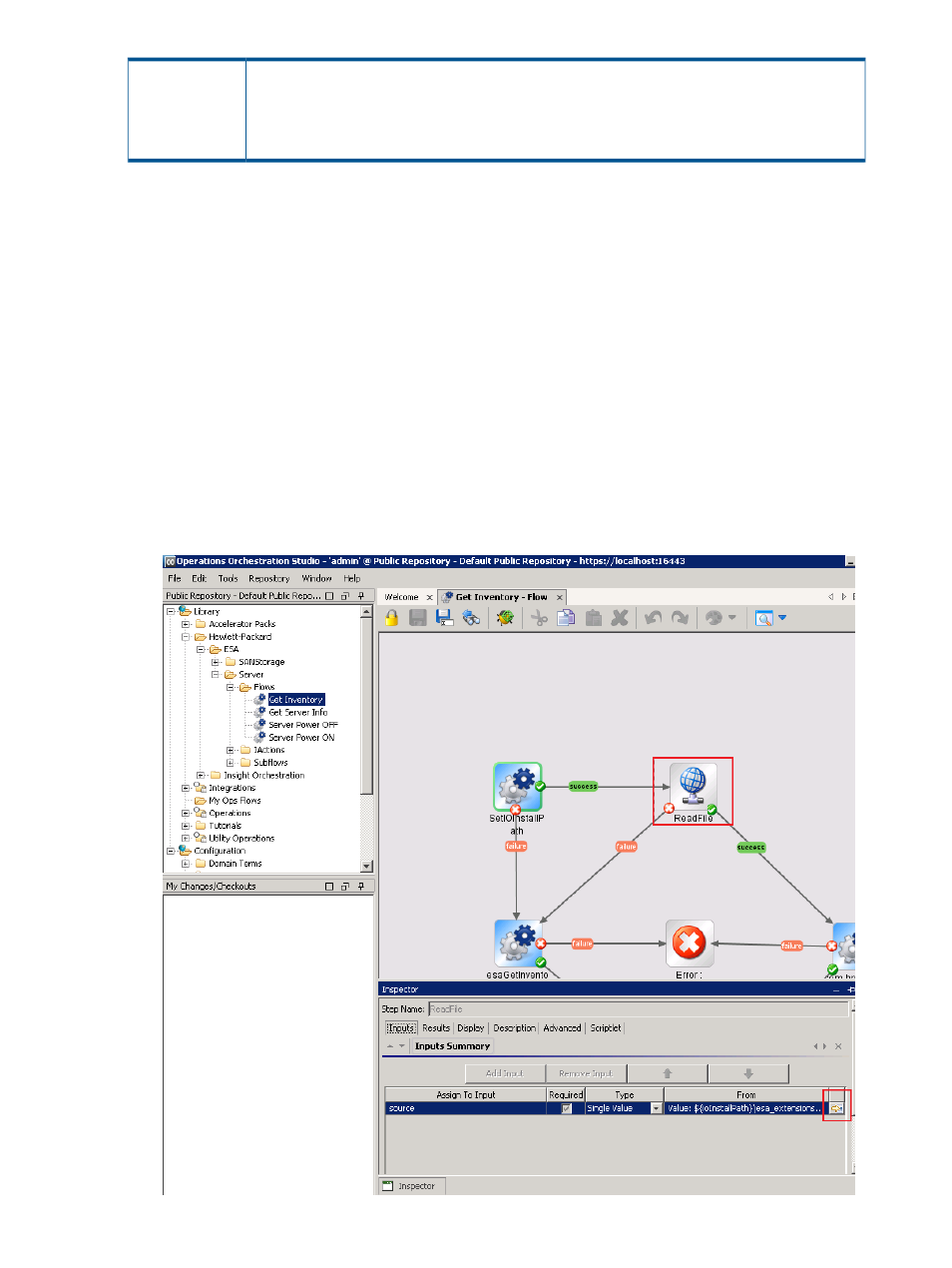Click the Remove Input button

[586, 1073]
